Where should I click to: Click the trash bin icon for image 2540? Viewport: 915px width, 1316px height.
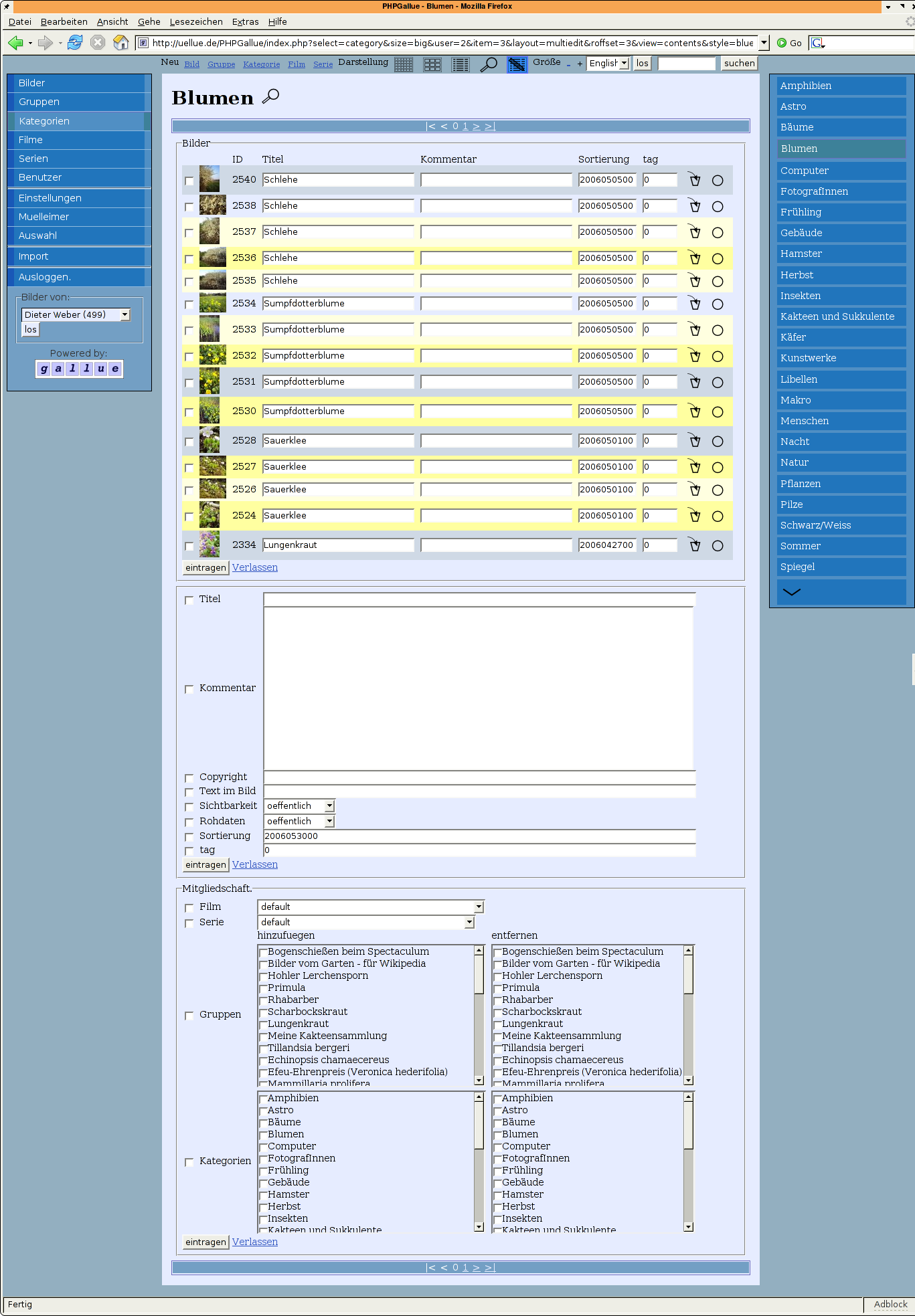695,180
